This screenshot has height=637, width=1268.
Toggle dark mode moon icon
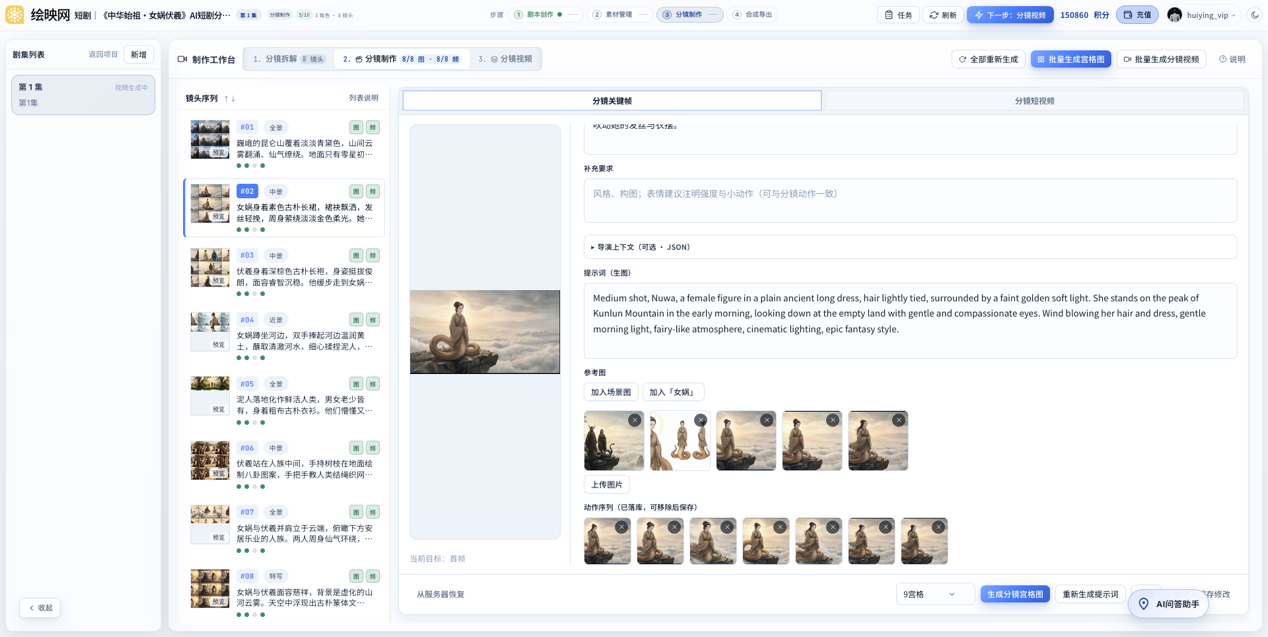1254,15
